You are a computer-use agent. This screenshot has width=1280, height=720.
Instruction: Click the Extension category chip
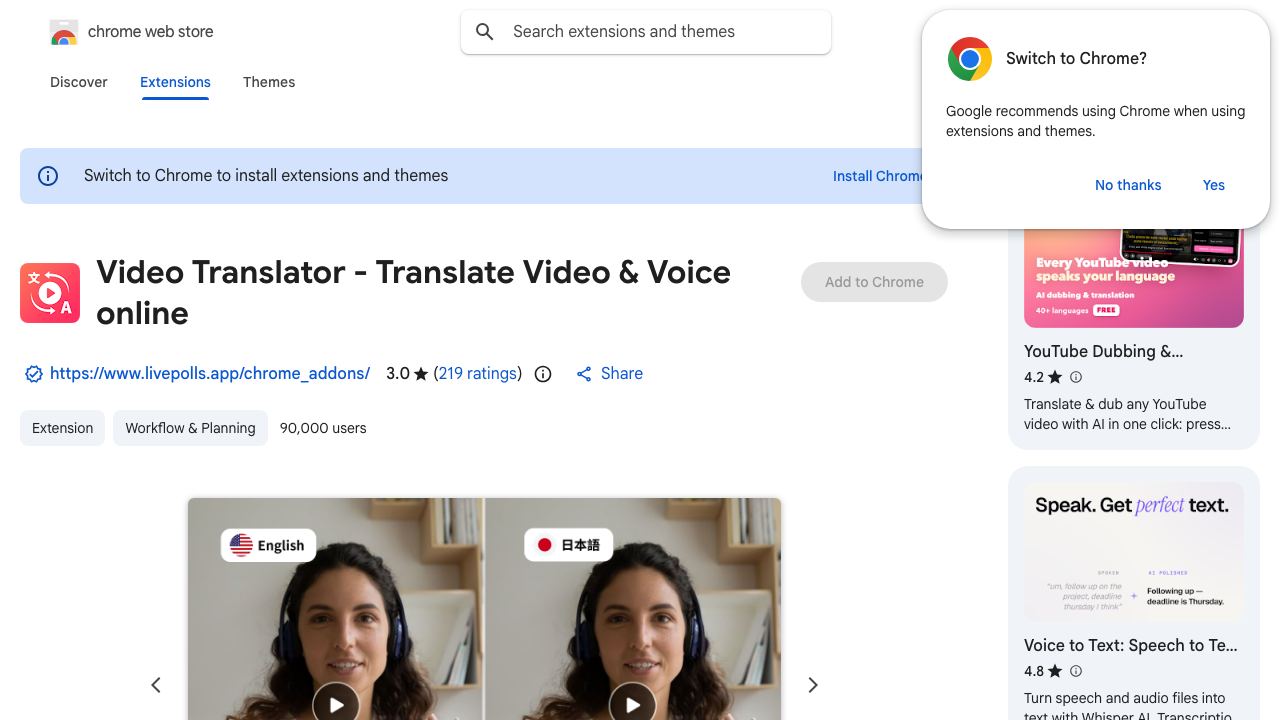tap(62, 428)
